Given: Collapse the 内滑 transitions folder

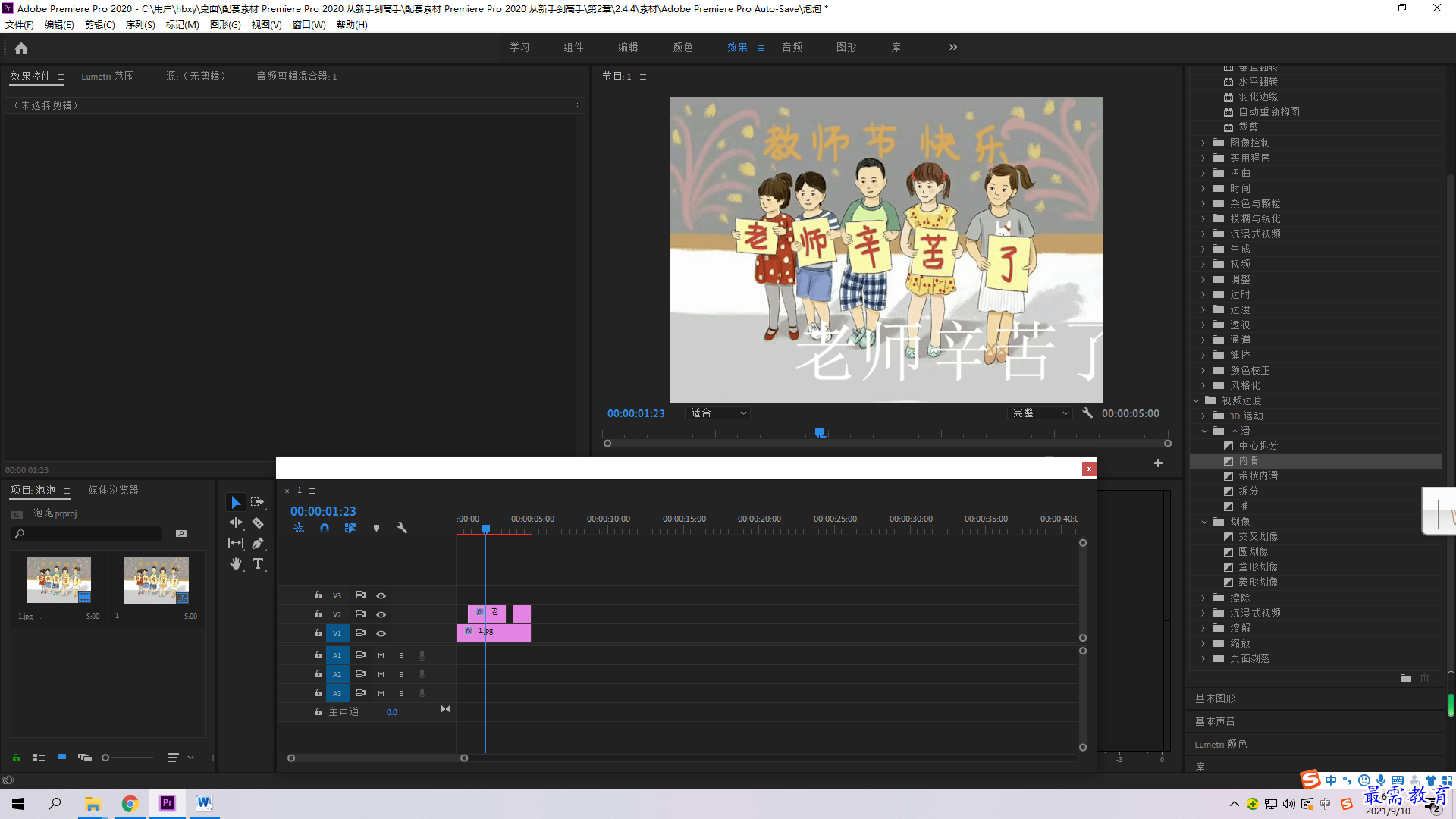Looking at the screenshot, I should tap(1204, 431).
